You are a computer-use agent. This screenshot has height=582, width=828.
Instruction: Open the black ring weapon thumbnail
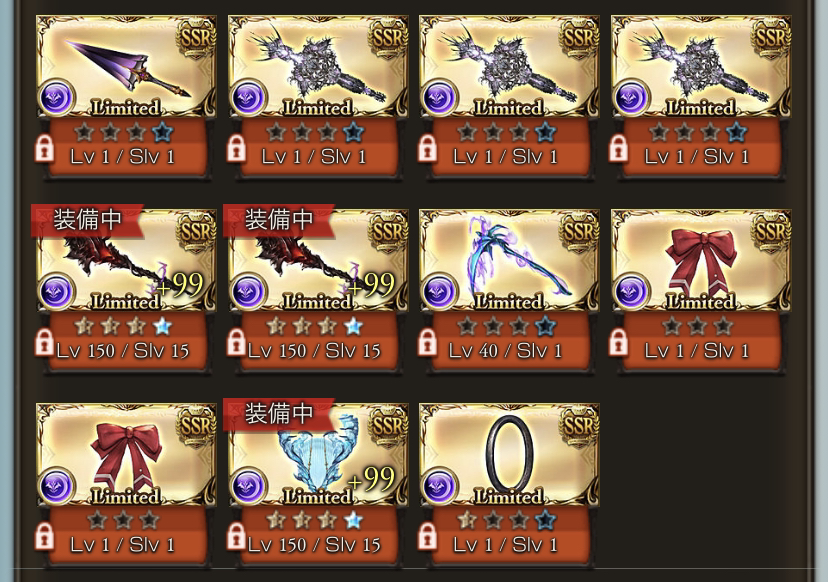[x=509, y=455]
